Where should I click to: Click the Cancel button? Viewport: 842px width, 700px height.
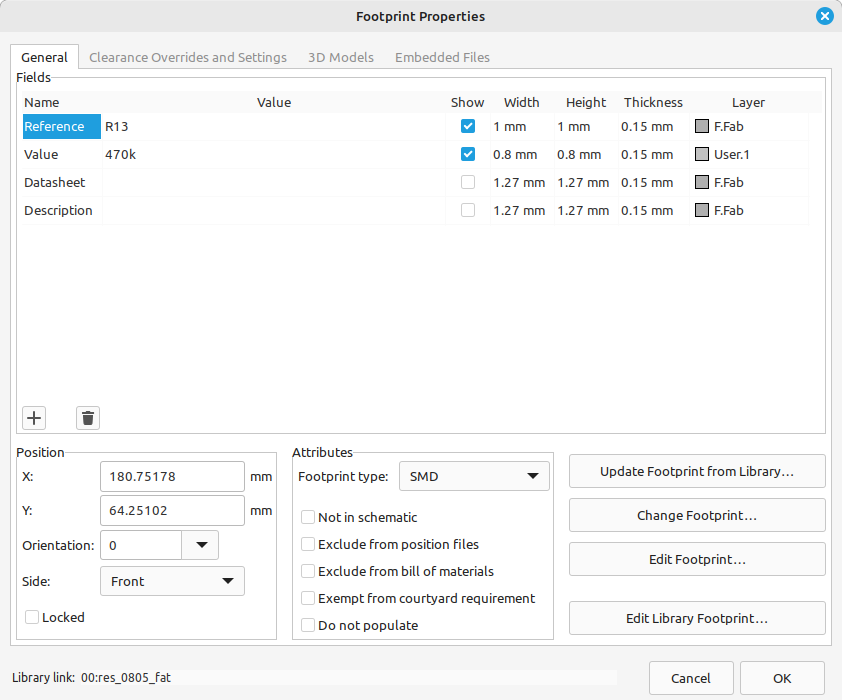(691, 678)
